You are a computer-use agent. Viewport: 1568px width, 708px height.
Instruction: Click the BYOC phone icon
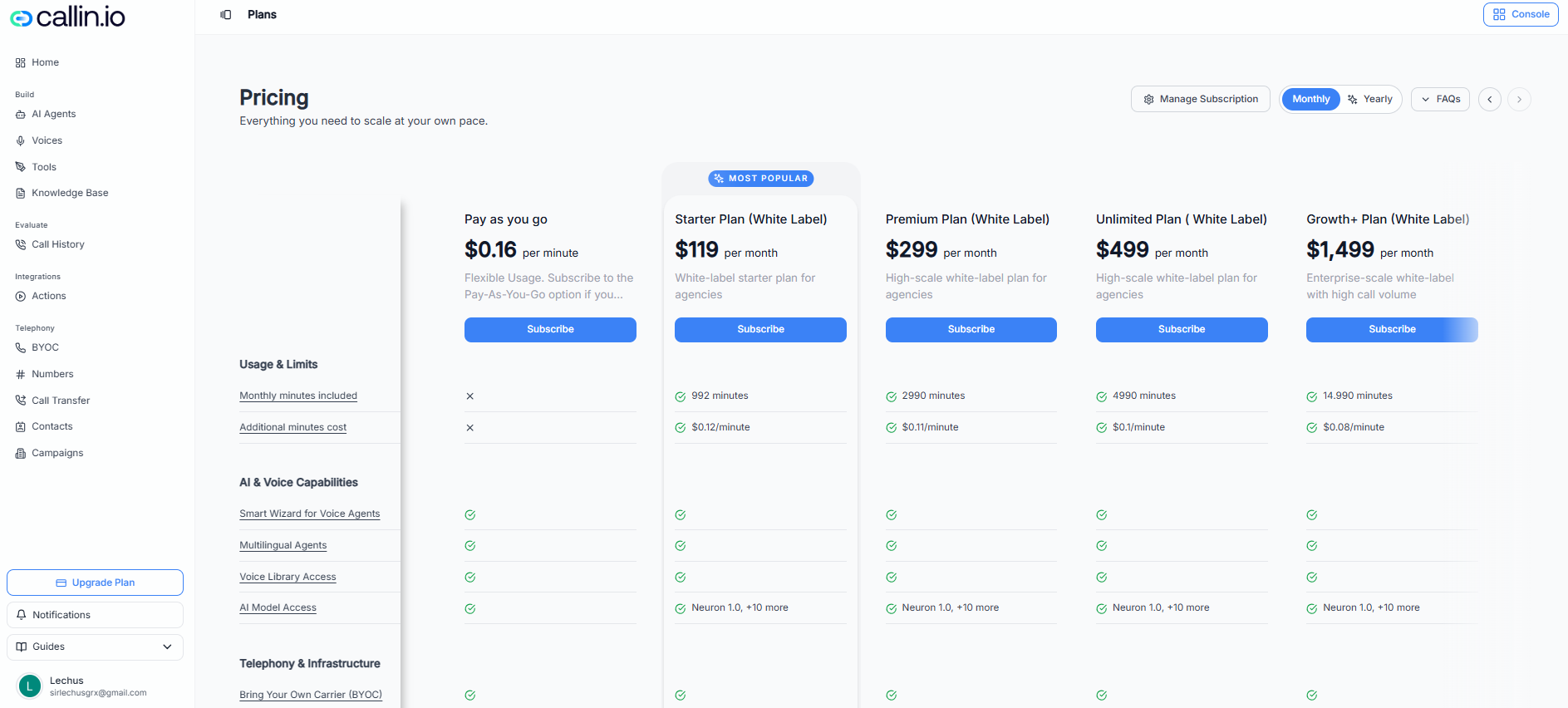[21, 347]
